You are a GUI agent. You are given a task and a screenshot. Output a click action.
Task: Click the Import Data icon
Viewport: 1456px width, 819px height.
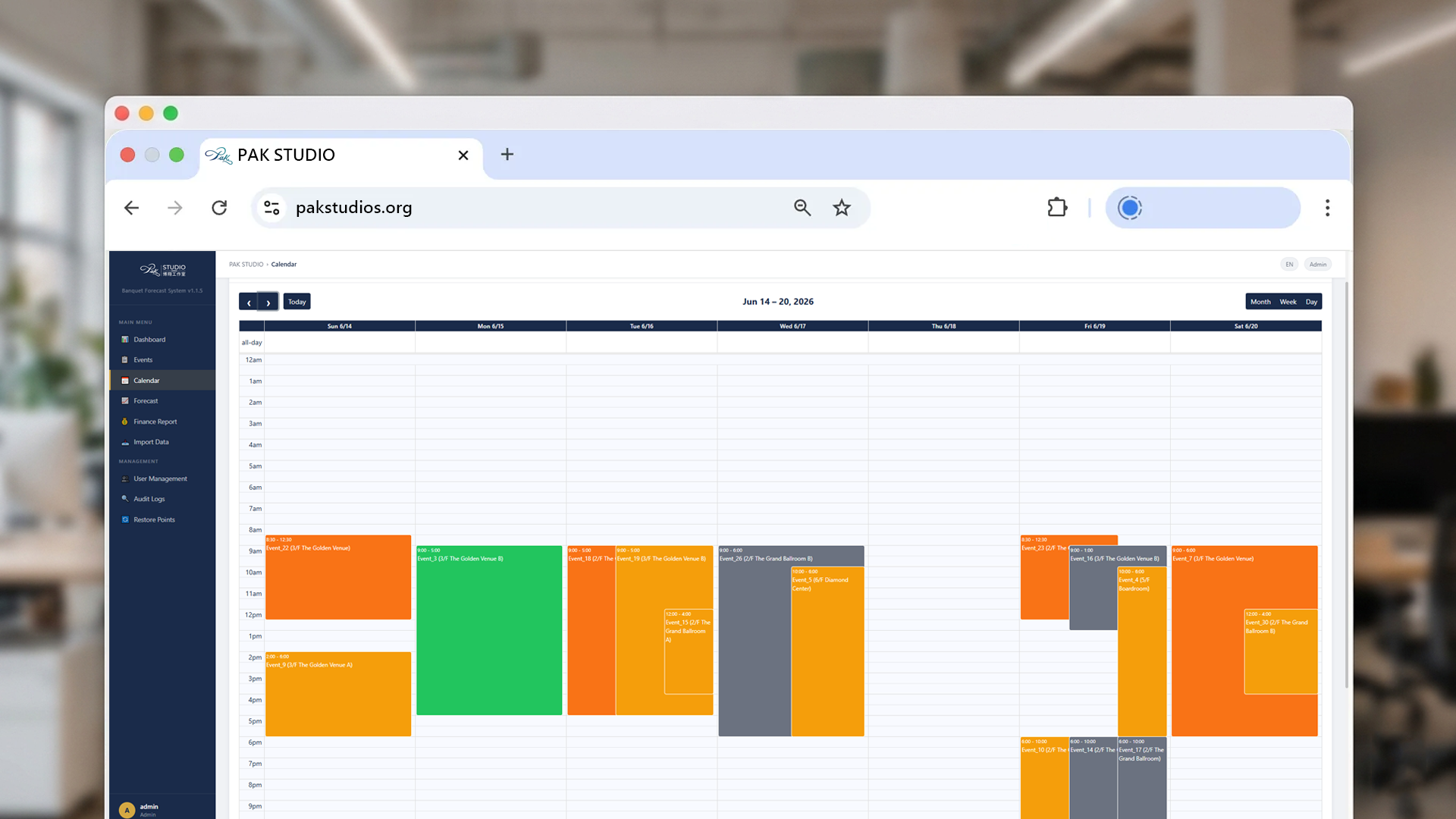[125, 442]
